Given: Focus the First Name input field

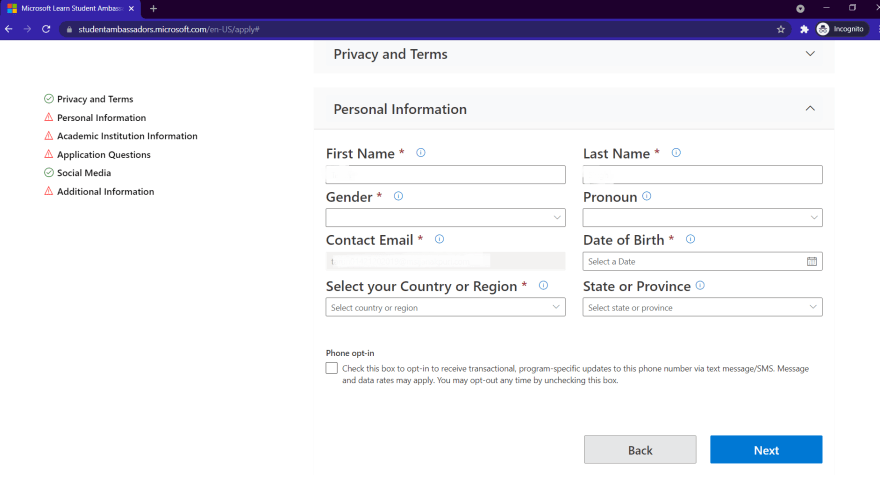Looking at the screenshot, I should 446,175.
